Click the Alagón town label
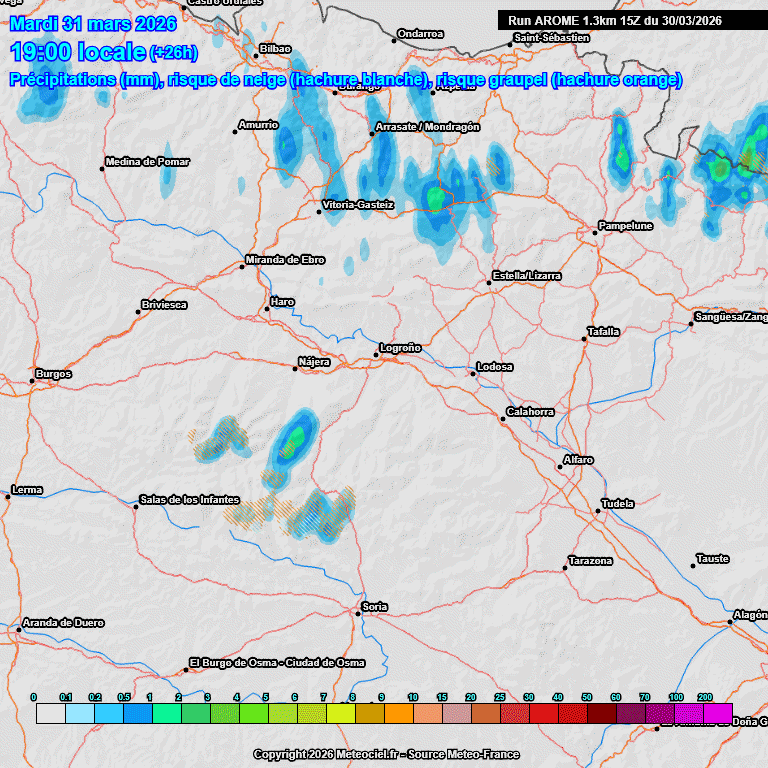The height and width of the screenshot is (768, 768). click(750, 615)
